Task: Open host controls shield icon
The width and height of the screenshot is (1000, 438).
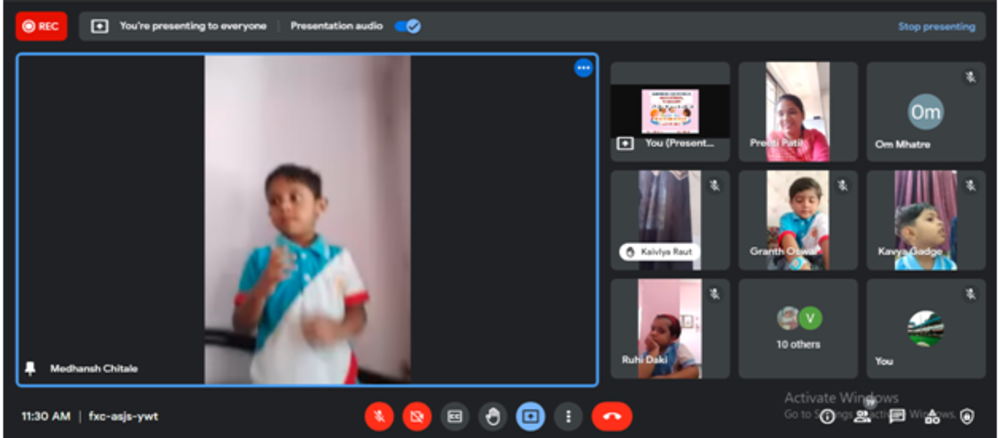Action: pos(967,417)
